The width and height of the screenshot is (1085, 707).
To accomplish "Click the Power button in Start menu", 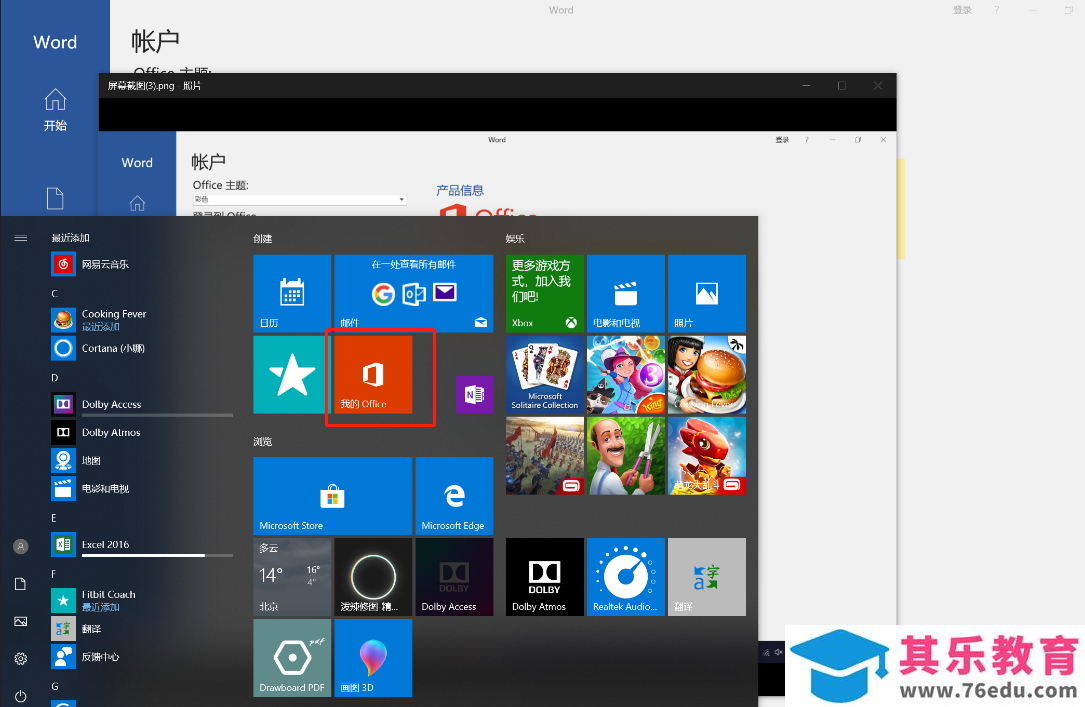I will tap(21, 696).
